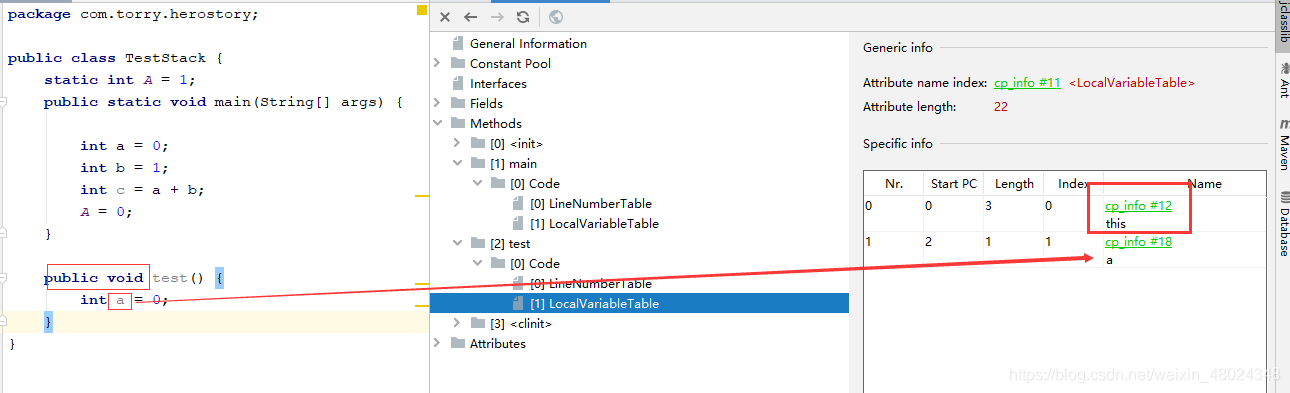
Task: Collapse the [2] test method node
Action: tap(457, 243)
